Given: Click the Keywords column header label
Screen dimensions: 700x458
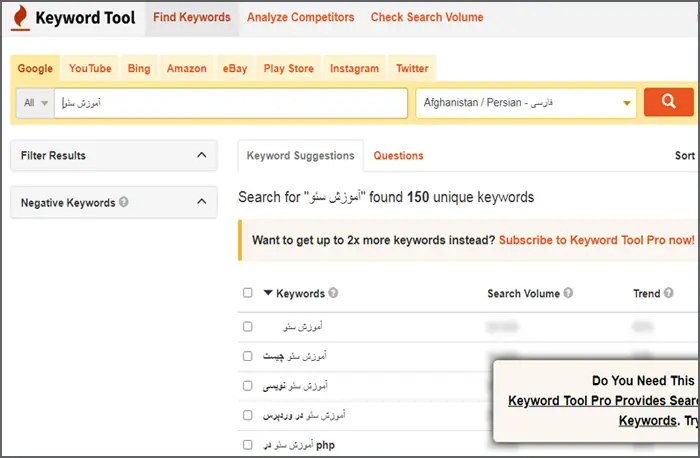Looking at the screenshot, I should [300, 293].
